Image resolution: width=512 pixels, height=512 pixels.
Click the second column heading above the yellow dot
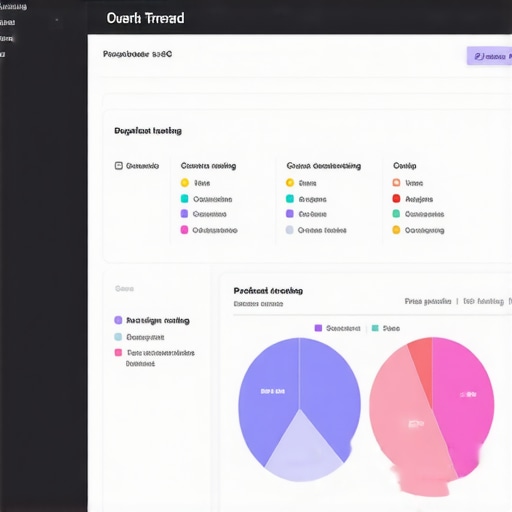[208, 166]
